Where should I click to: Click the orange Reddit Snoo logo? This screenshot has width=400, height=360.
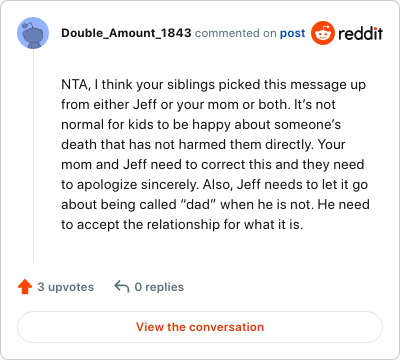click(x=323, y=33)
